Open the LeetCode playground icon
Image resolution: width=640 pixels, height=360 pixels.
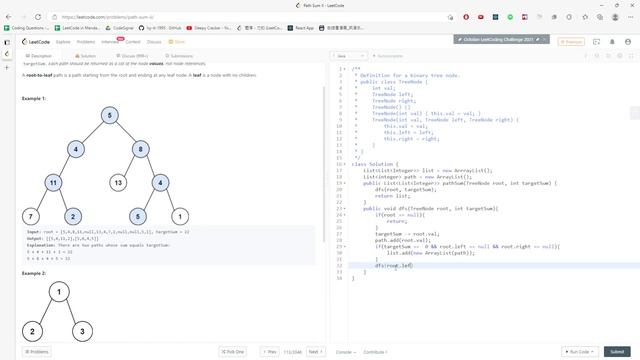click(596, 42)
